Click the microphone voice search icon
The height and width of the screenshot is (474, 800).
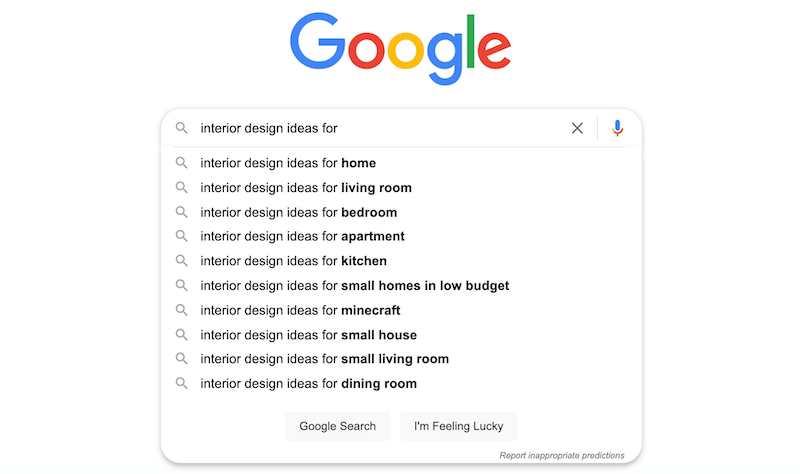[x=618, y=128]
